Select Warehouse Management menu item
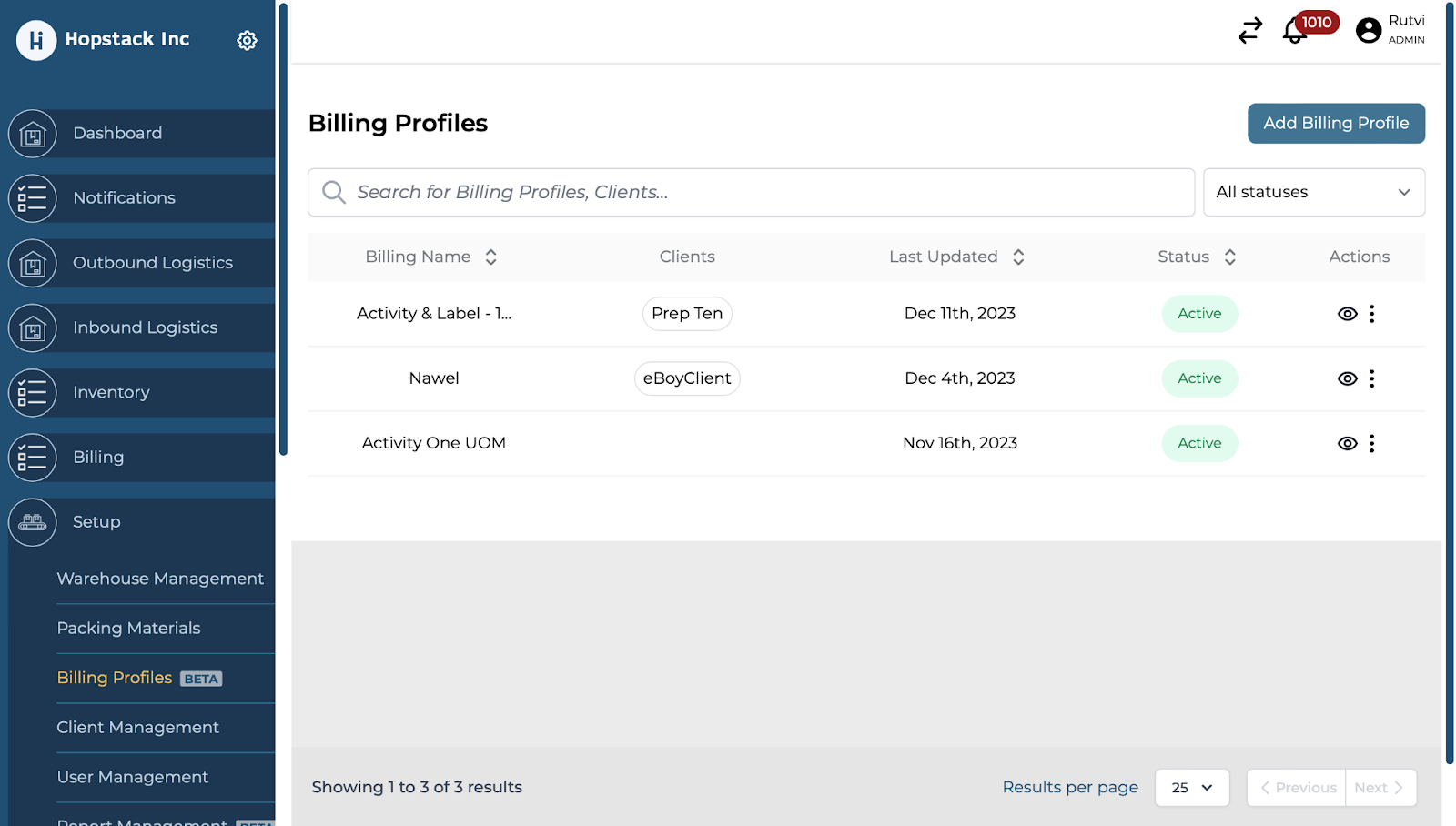This screenshot has width=1456, height=826. tap(160, 579)
